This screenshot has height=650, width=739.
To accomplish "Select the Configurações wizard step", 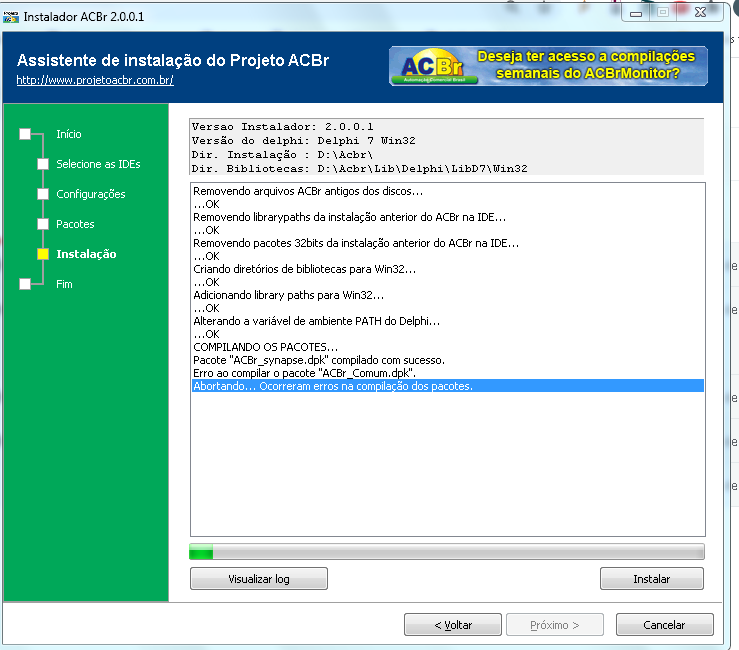I will pyautogui.click(x=90, y=194).
